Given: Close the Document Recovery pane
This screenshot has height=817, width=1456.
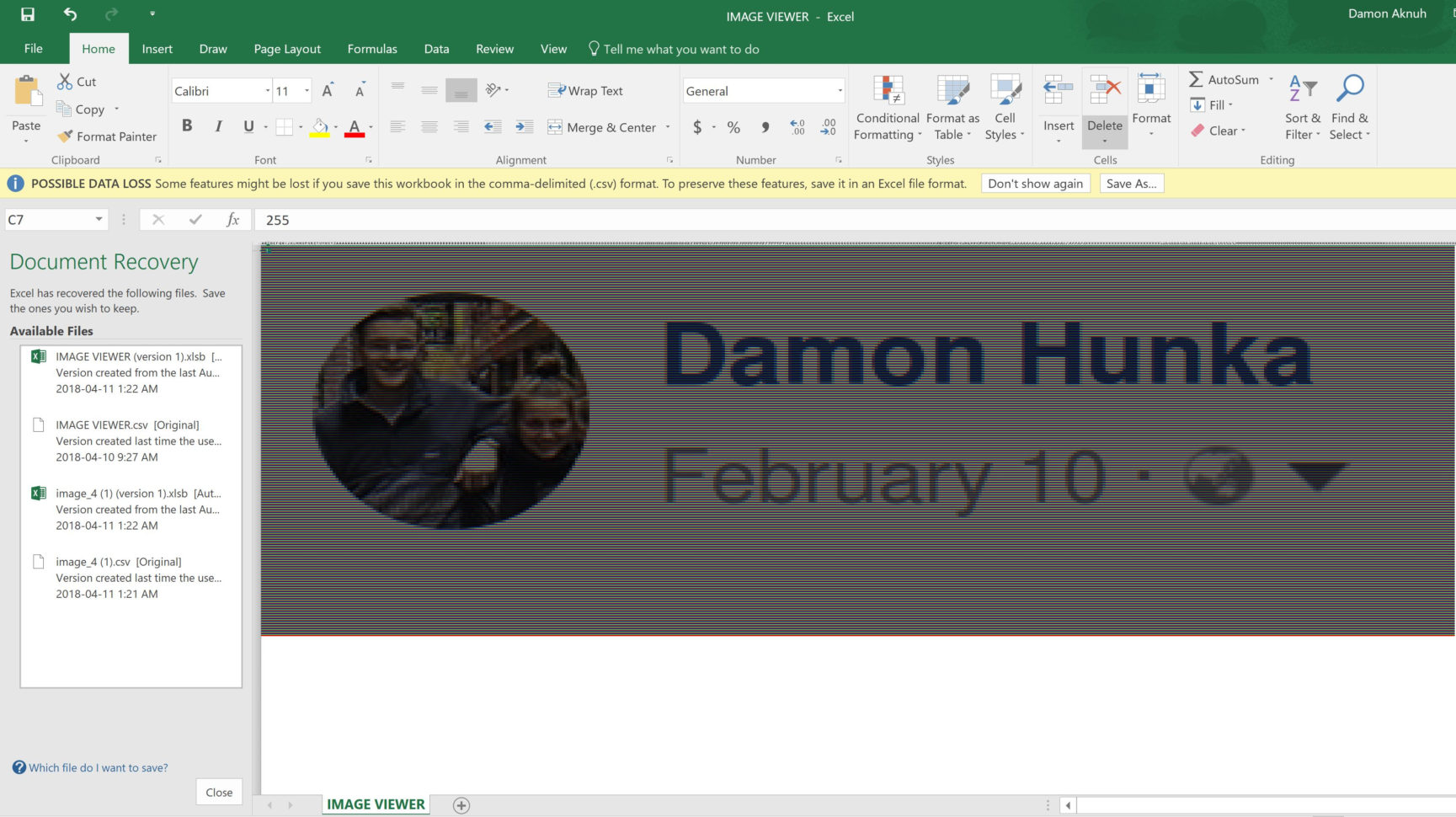Looking at the screenshot, I should click(218, 792).
